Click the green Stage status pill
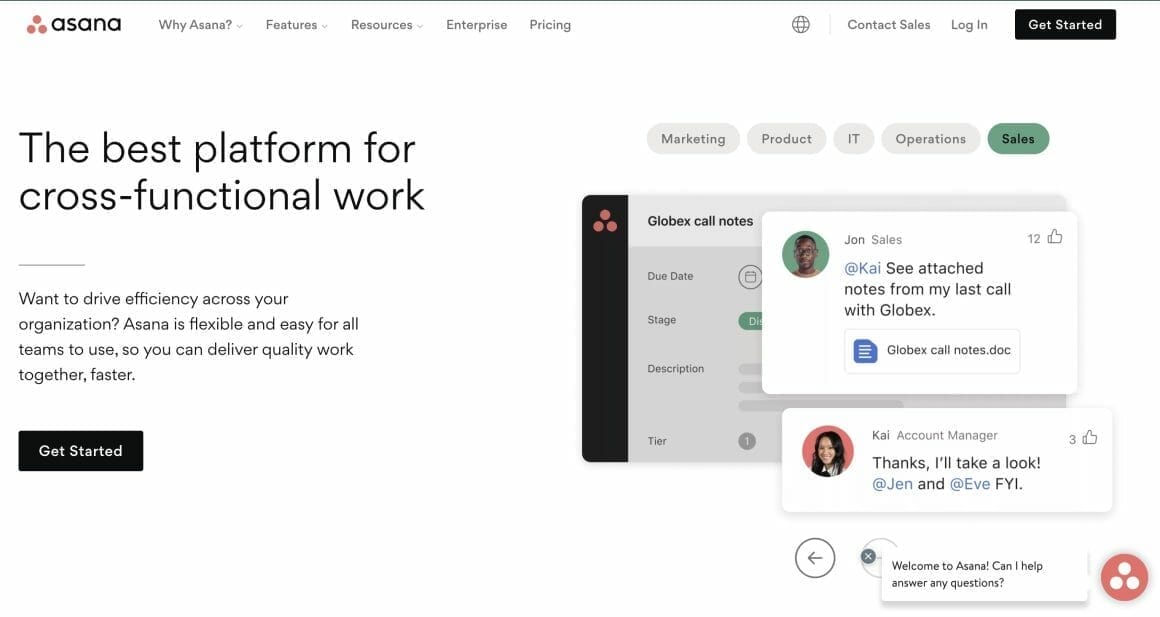The image size is (1160, 617). (750, 321)
